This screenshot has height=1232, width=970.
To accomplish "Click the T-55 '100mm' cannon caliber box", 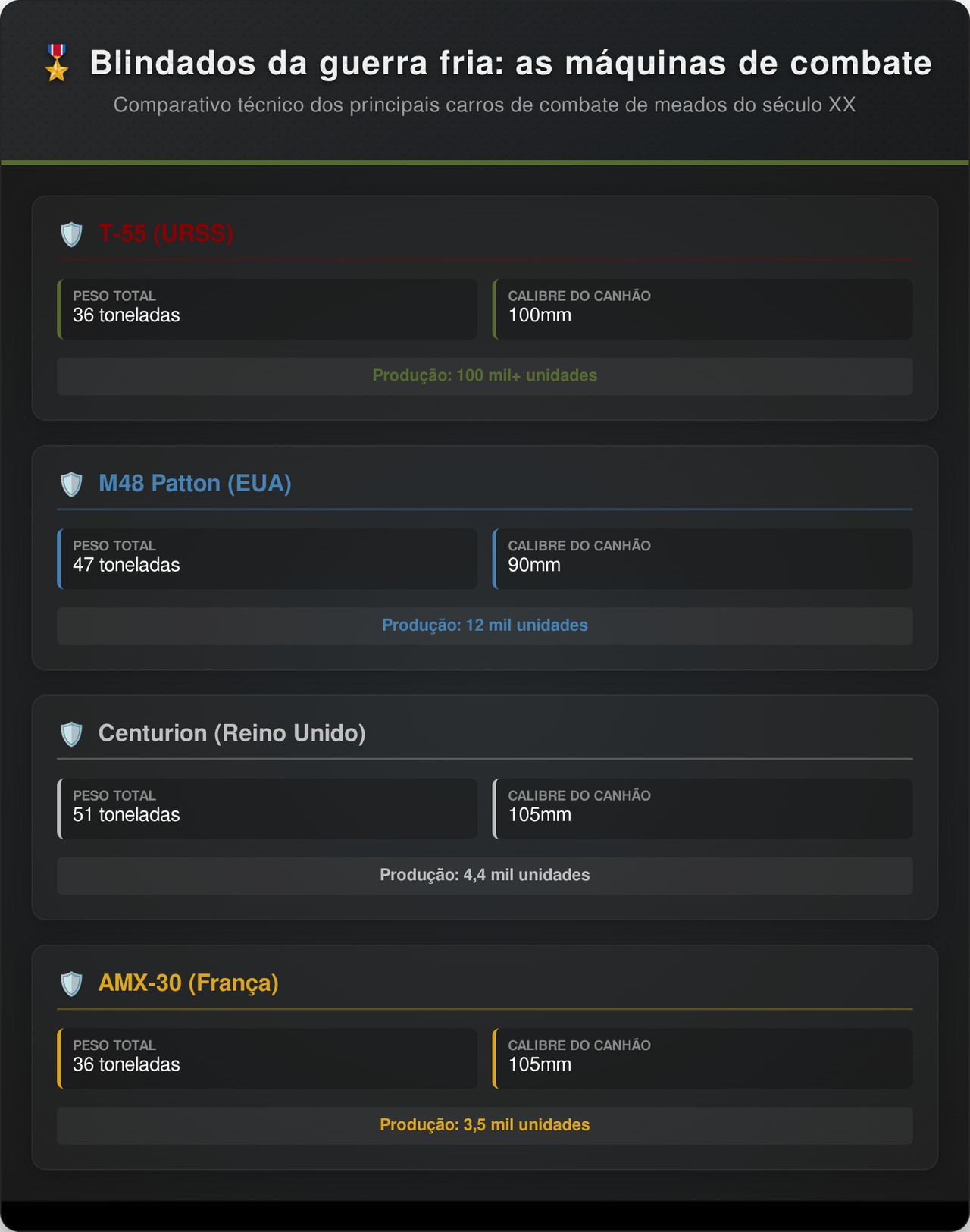I will pos(702,309).
